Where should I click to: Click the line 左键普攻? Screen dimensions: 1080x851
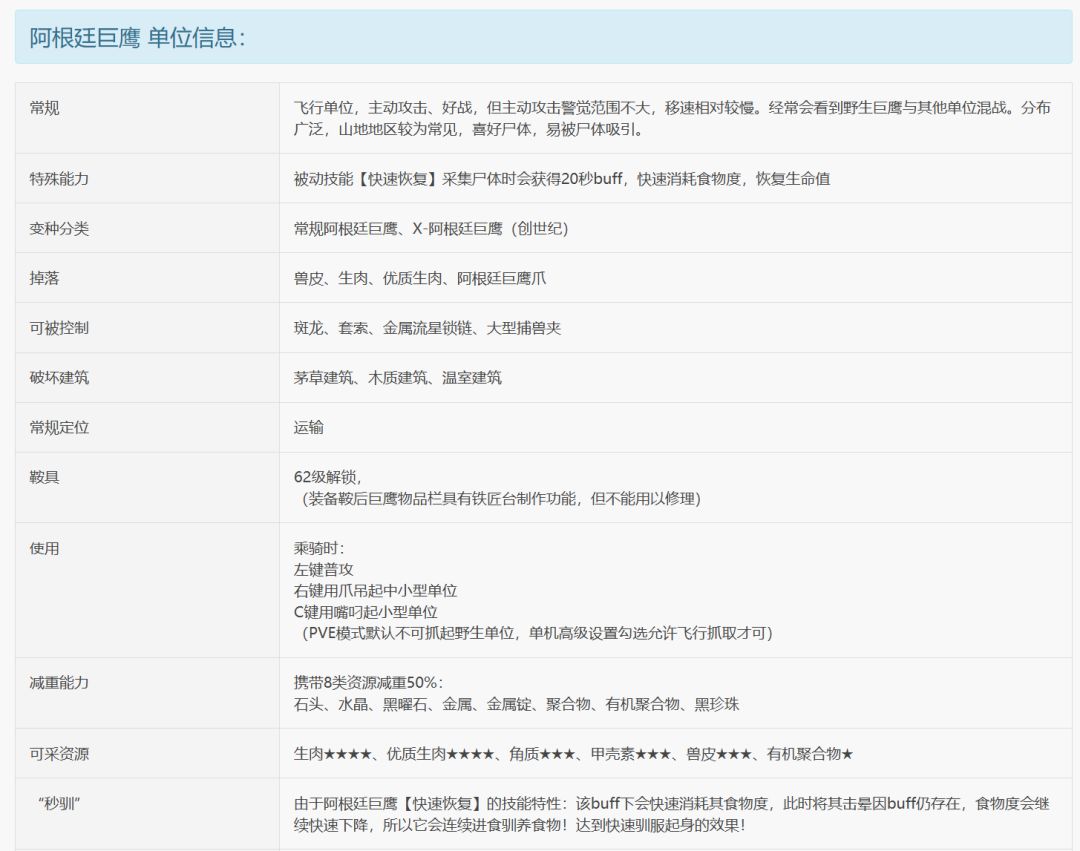(x=323, y=570)
